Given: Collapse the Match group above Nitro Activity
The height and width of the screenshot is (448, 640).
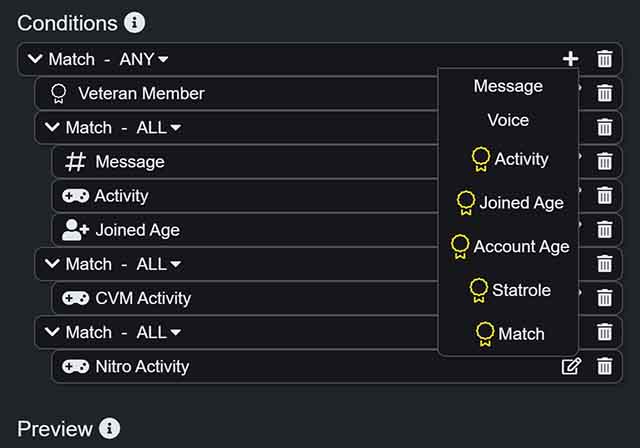Looking at the screenshot, I should pos(52,332).
